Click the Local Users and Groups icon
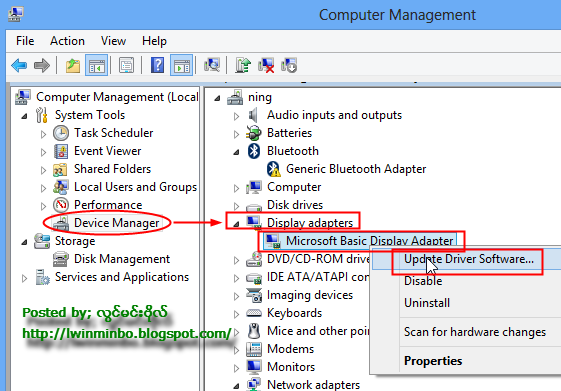 pyautogui.click(x=61, y=187)
